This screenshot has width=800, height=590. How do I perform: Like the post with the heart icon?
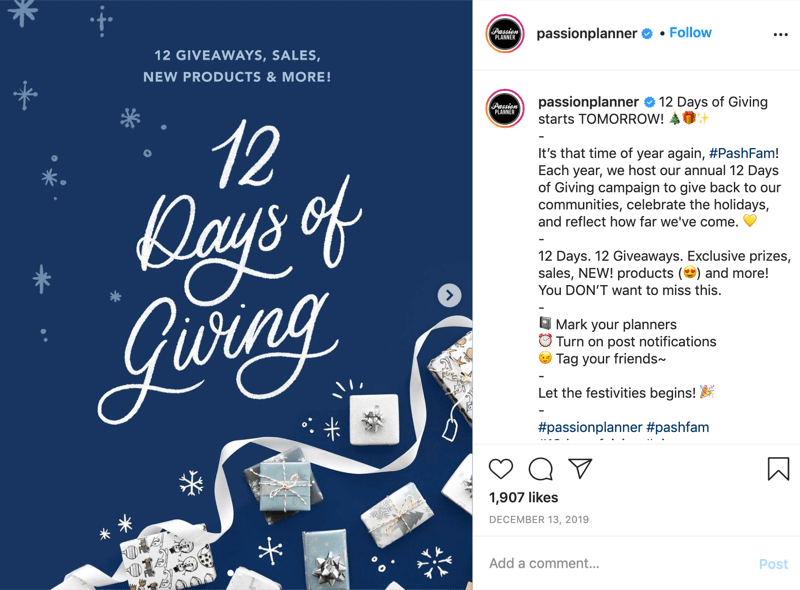(x=501, y=469)
